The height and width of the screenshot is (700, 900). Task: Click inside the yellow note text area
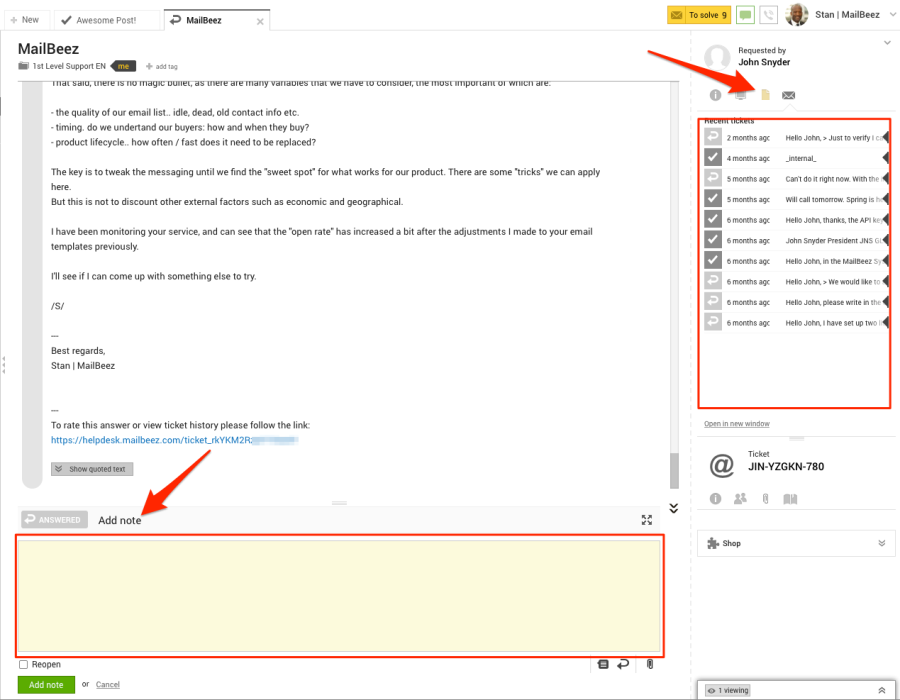(339, 596)
